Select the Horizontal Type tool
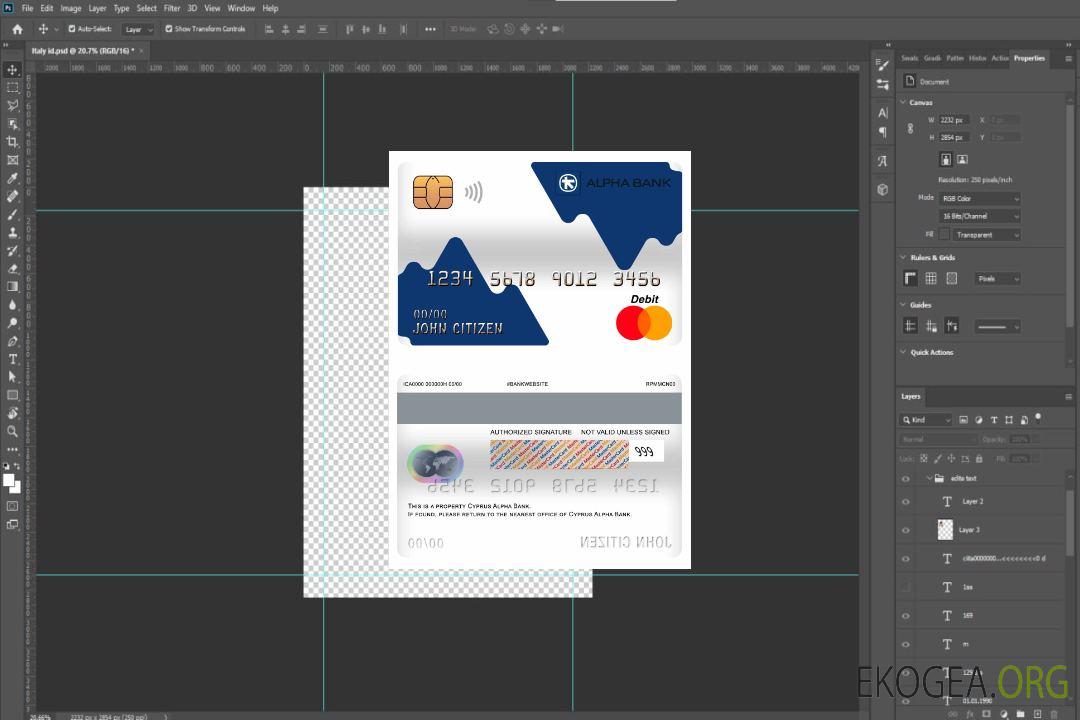The height and width of the screenshot is (720, 1080). click(x=12, y=359)
